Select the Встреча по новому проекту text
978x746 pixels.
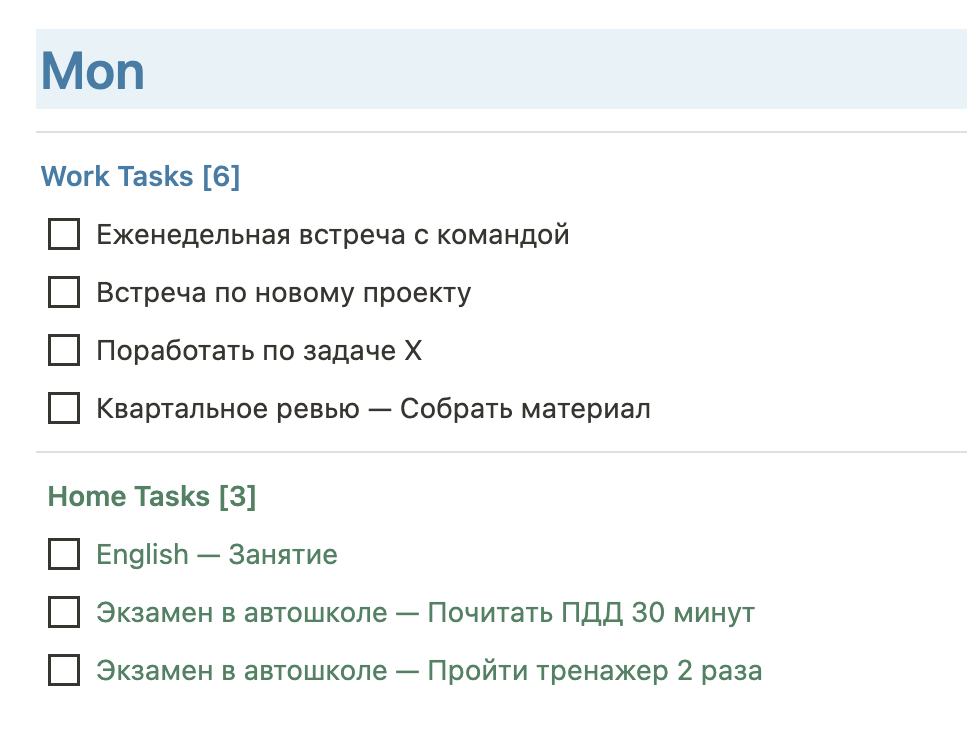284,293
